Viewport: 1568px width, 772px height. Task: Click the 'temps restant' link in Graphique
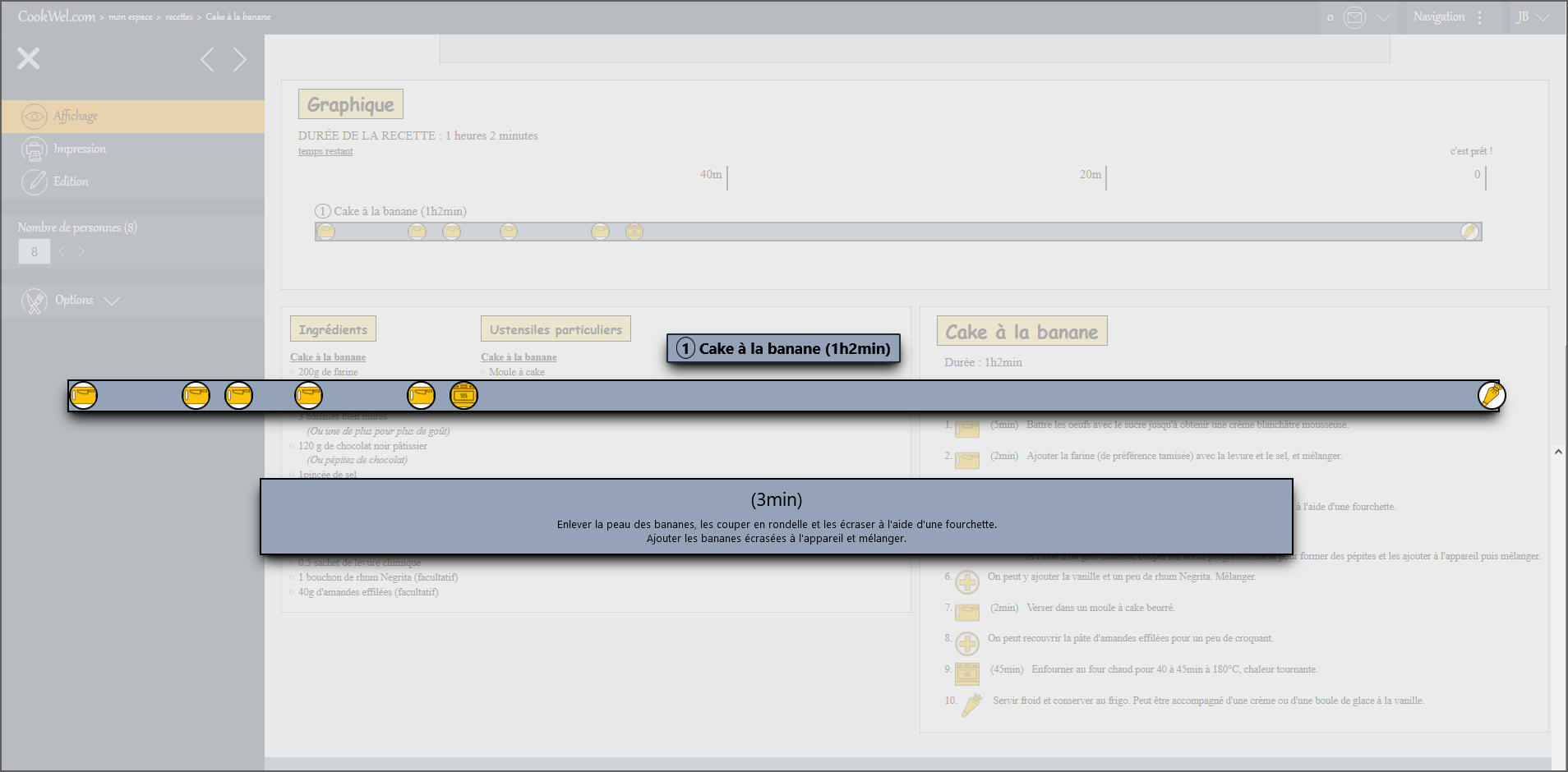pos(325,151)
